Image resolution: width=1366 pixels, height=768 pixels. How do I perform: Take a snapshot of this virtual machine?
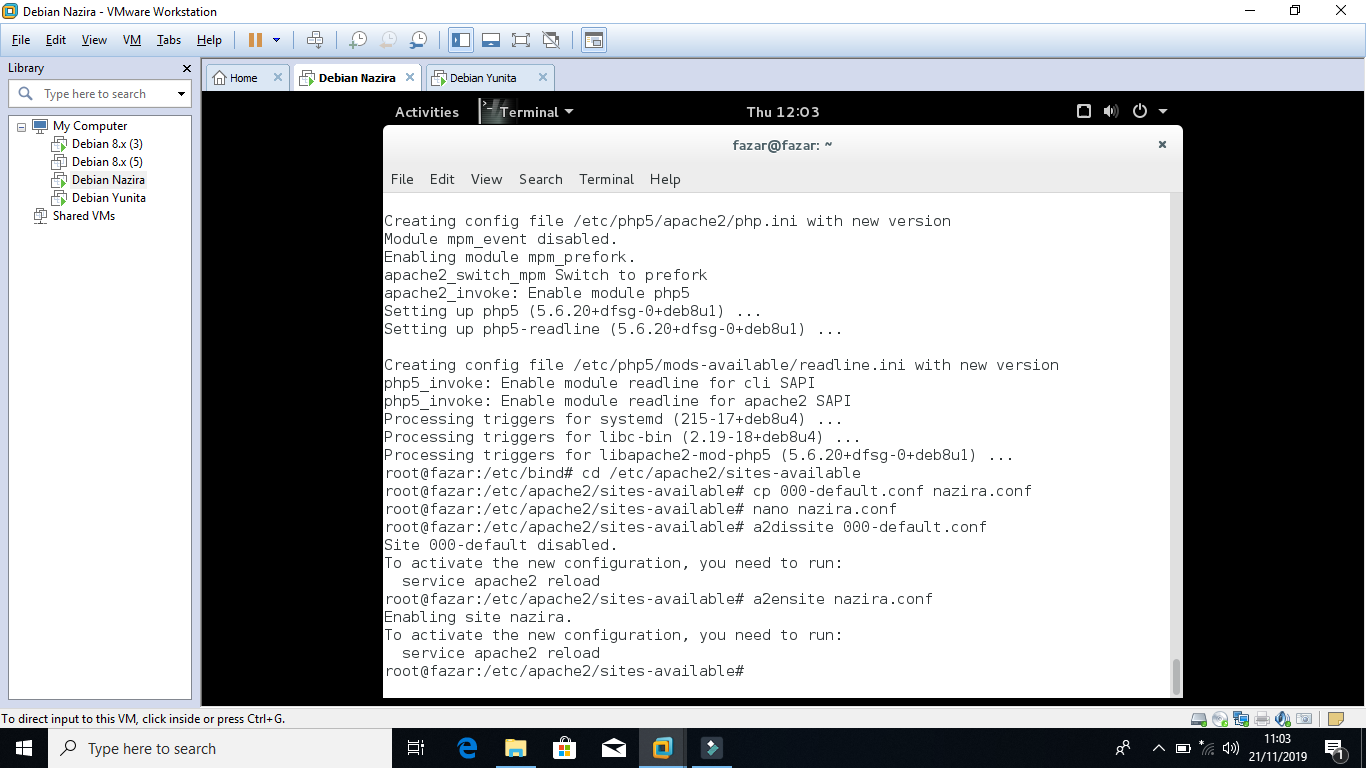click(x=357, y=40)
